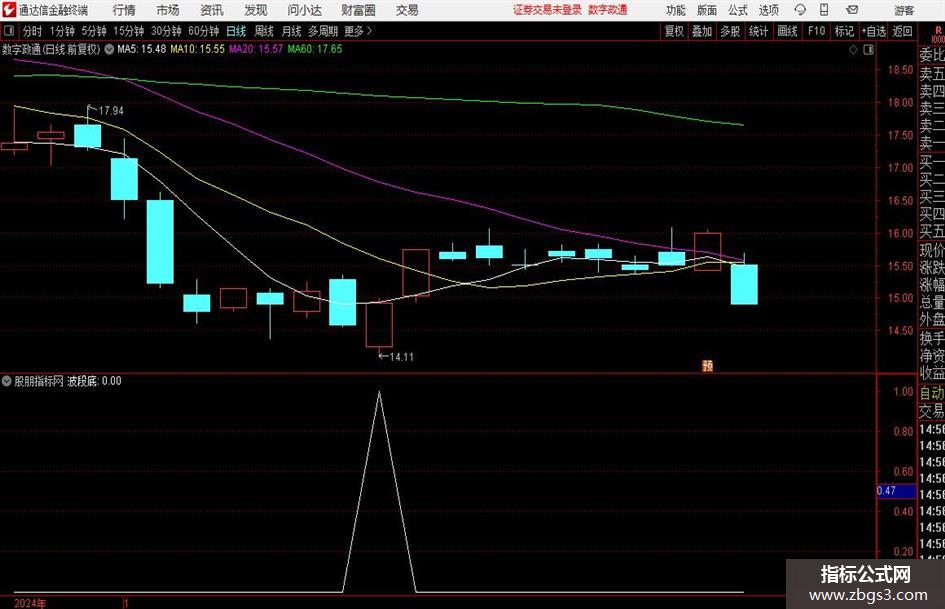Image resolution: width=945 pixels, height=609 pixels.
Task: Open the 问小达 menu
Action: click(x=304, y=10)
